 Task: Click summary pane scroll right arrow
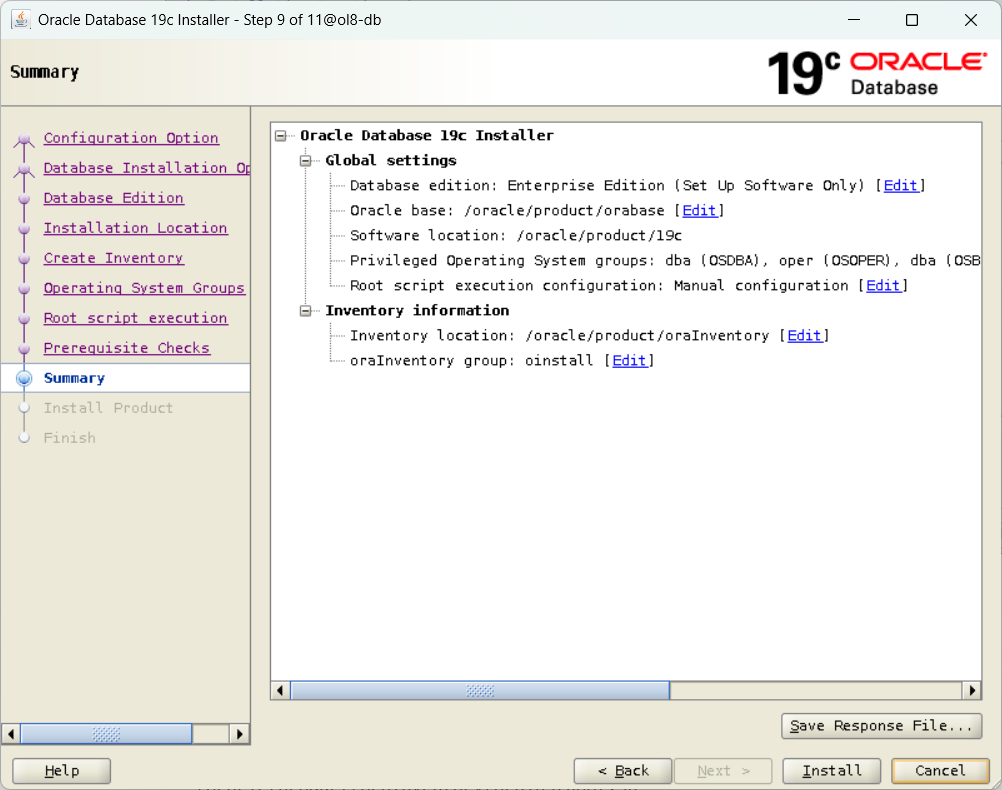point(972,690)
